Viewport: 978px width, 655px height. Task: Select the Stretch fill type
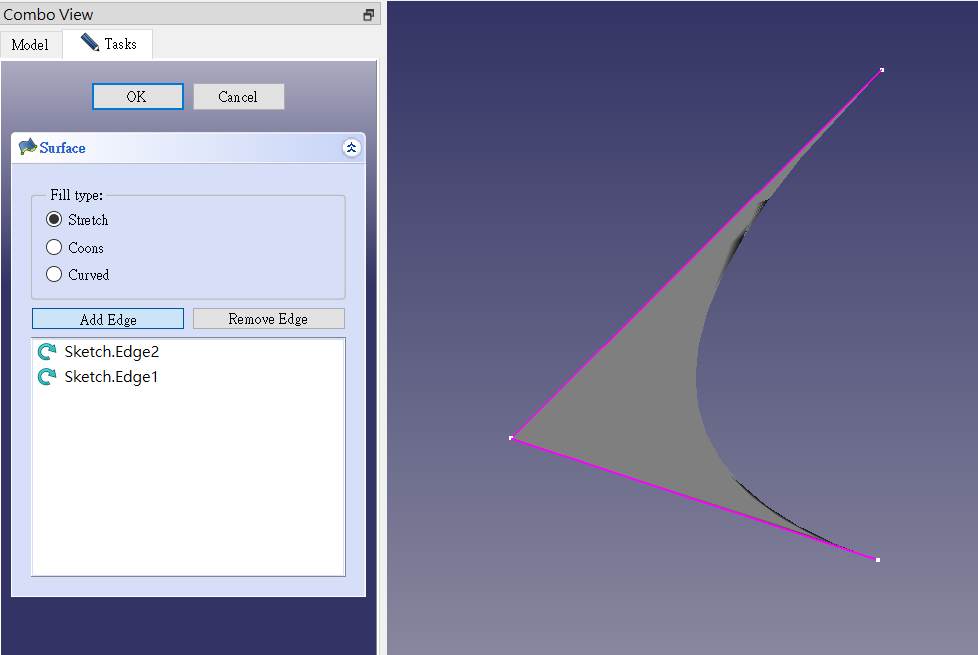77,220
